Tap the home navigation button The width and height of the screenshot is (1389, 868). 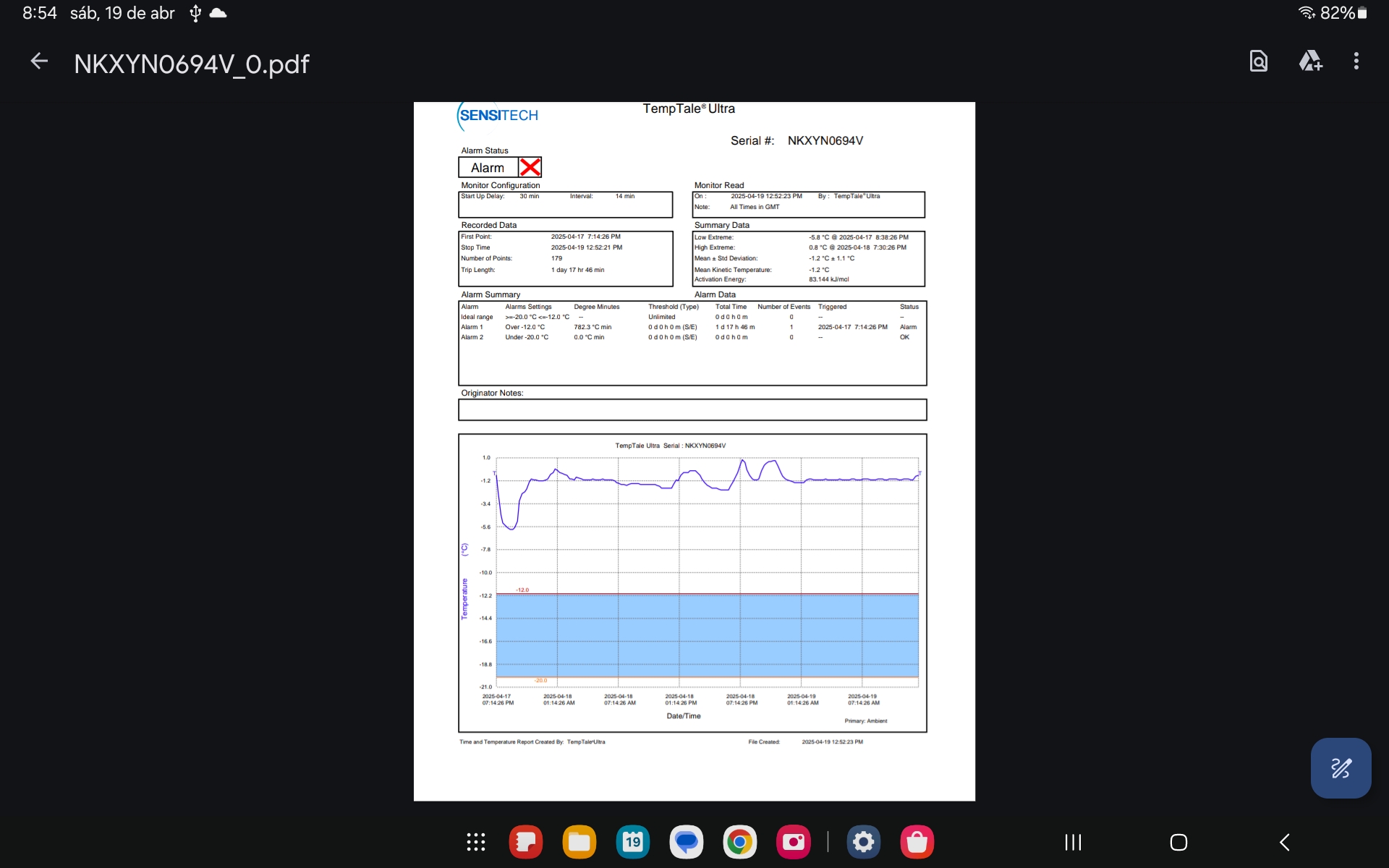pyautogui.click(x=1178, y=842)
